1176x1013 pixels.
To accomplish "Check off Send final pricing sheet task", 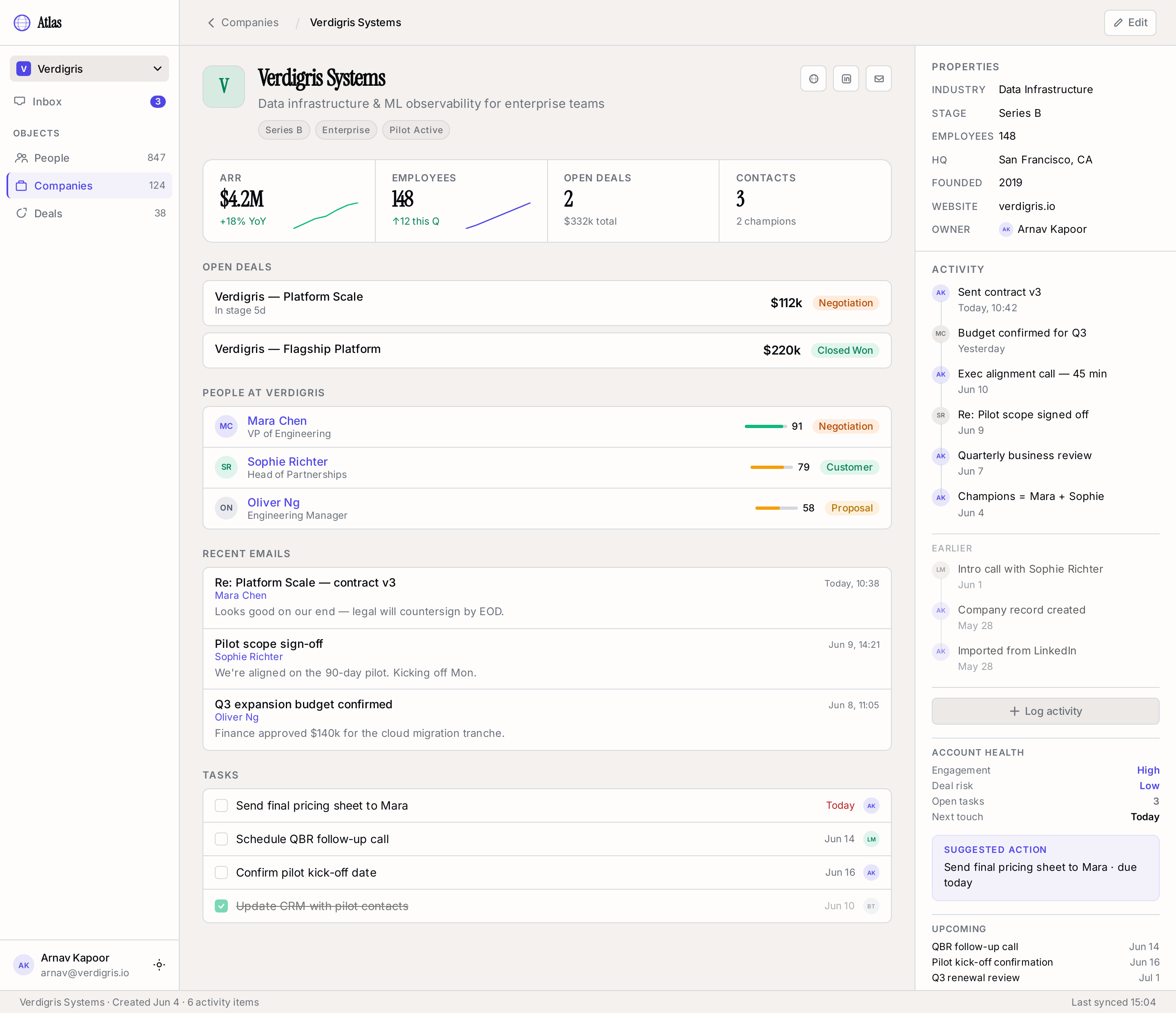I will pyautogui.click(x=221, y=805).
